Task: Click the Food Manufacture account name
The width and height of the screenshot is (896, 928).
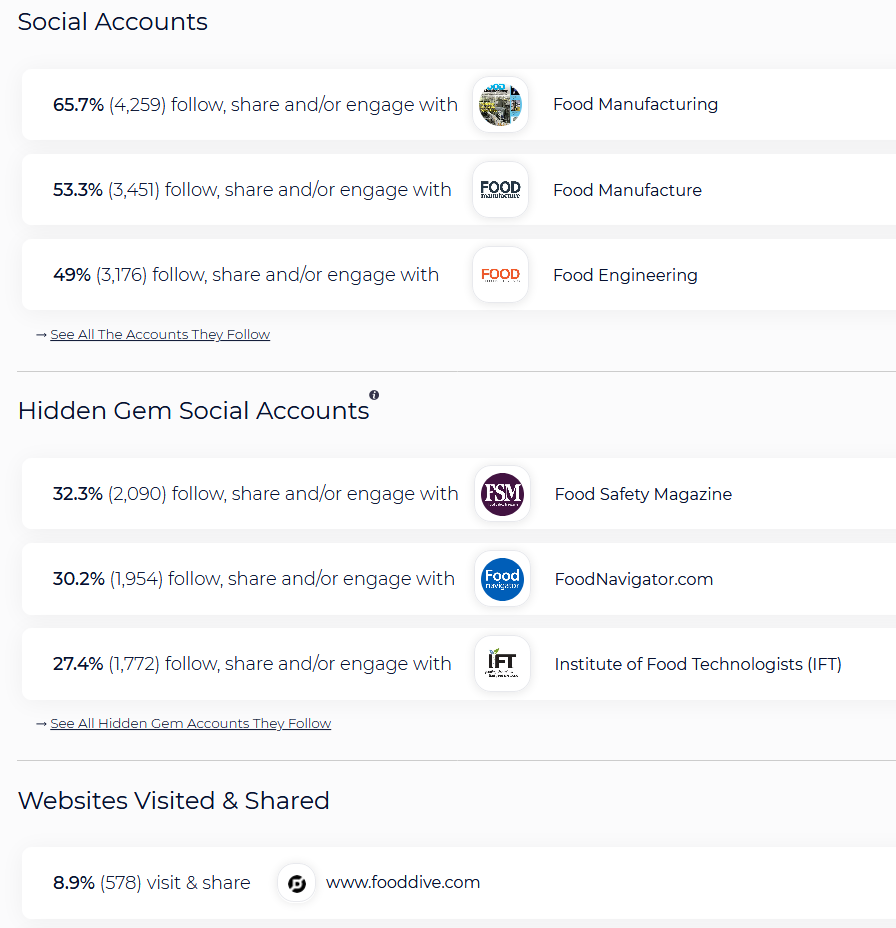Action: tap(627, 190)
